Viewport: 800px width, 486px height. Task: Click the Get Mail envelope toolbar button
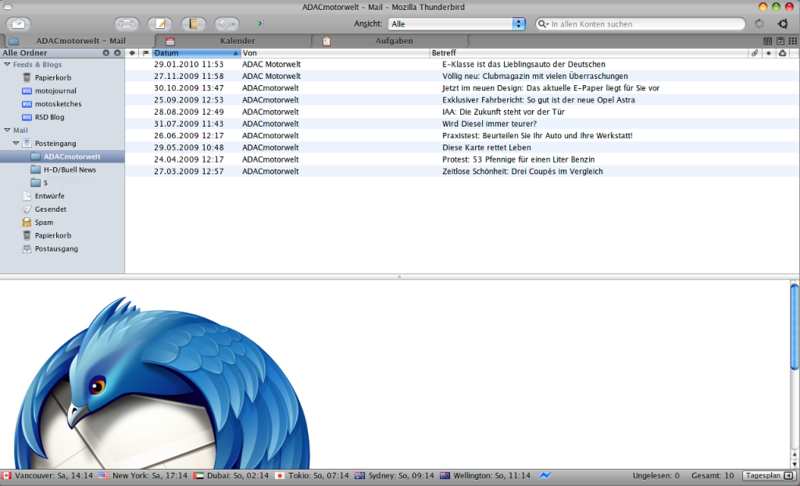tap(18, 23)
